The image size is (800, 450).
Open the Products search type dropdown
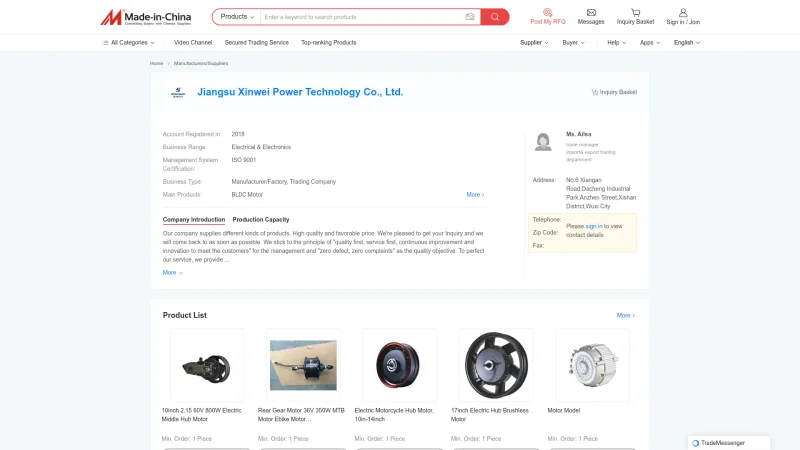(x=237, y=17)
